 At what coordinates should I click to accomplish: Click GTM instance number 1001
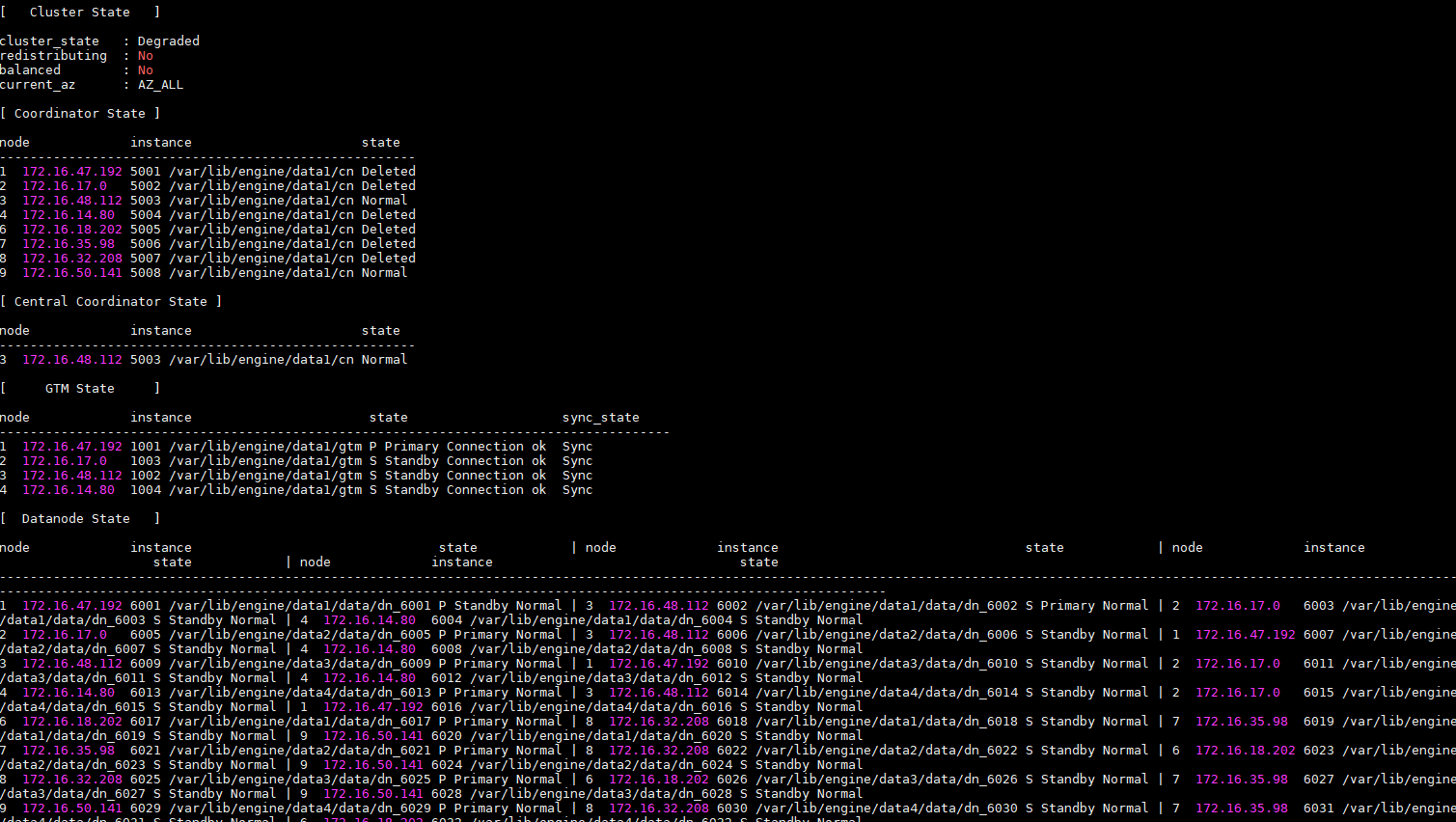click(x=146, y=447)
